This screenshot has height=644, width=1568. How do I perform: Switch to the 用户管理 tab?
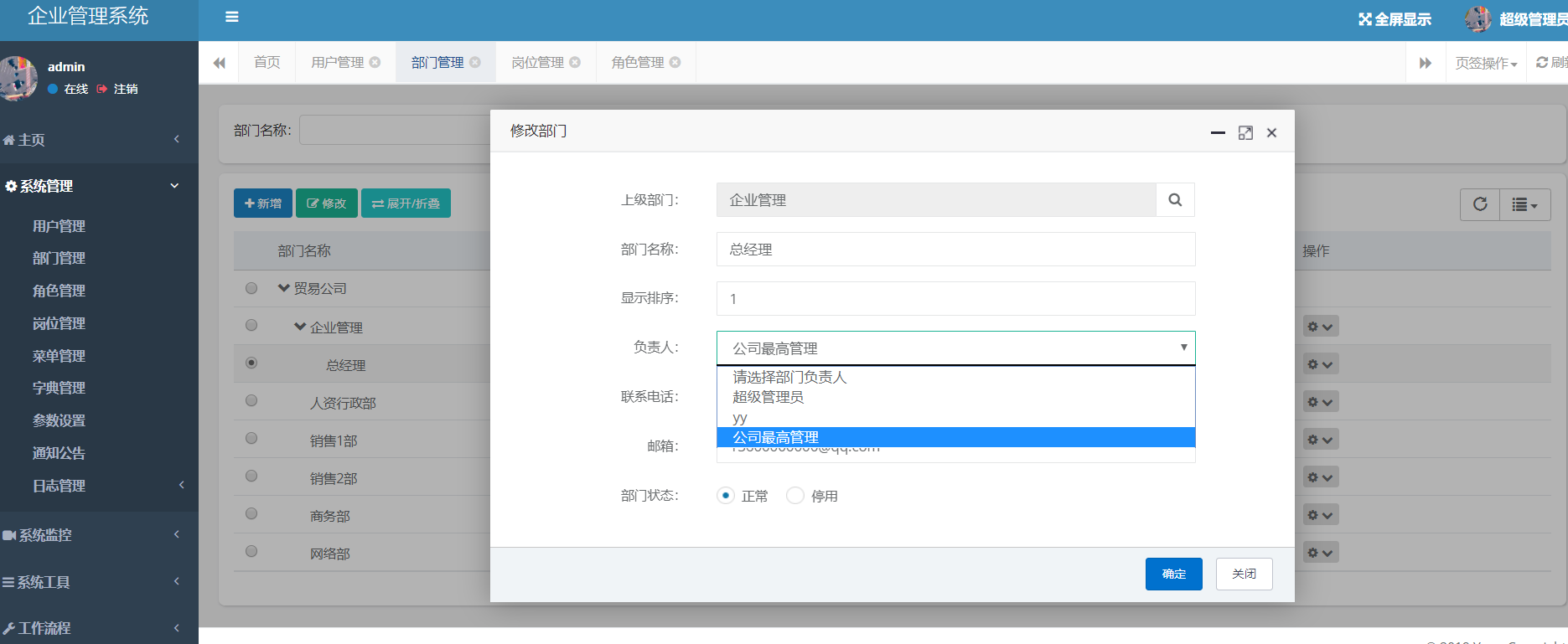click(x=337, y=62)
